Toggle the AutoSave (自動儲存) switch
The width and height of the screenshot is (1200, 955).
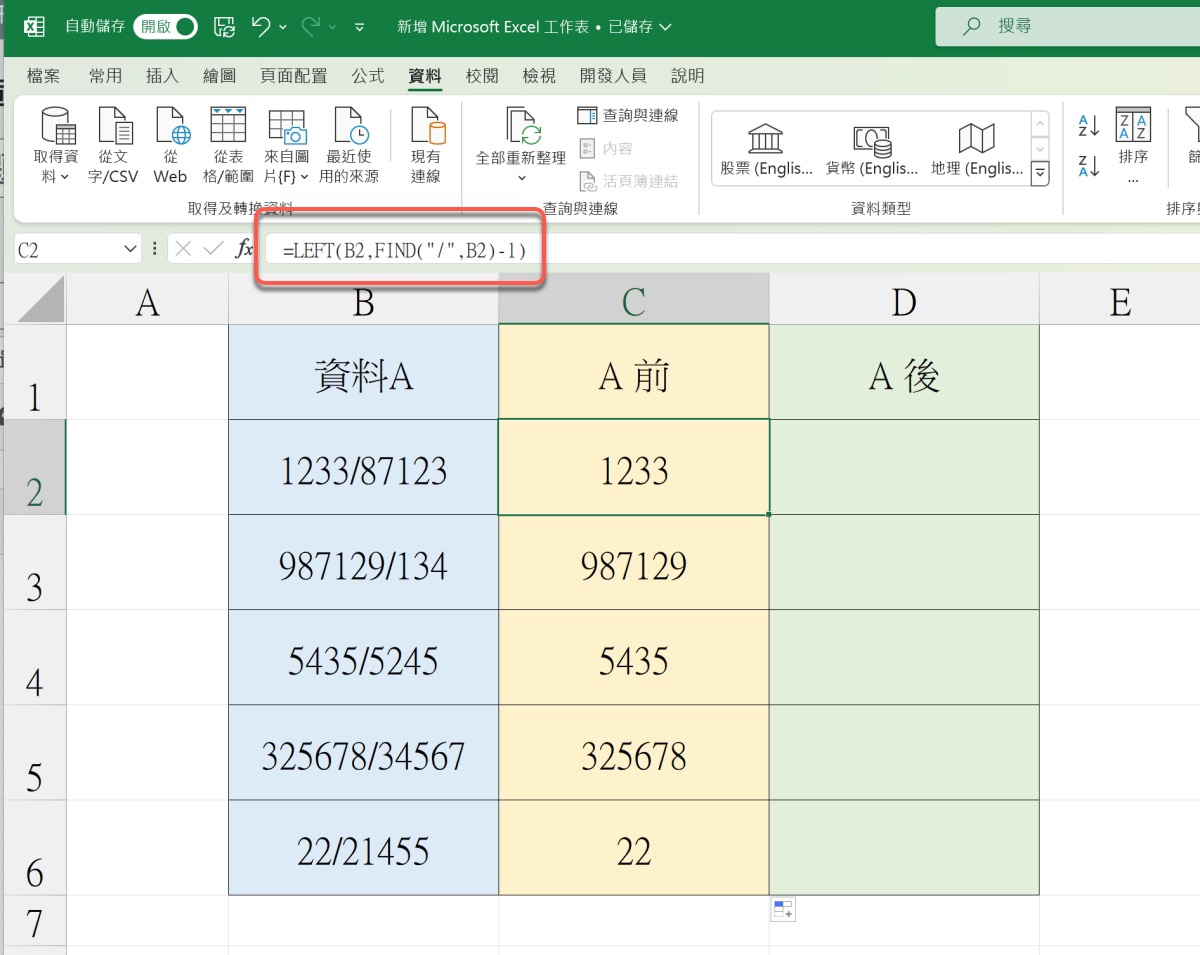point(165,27)
